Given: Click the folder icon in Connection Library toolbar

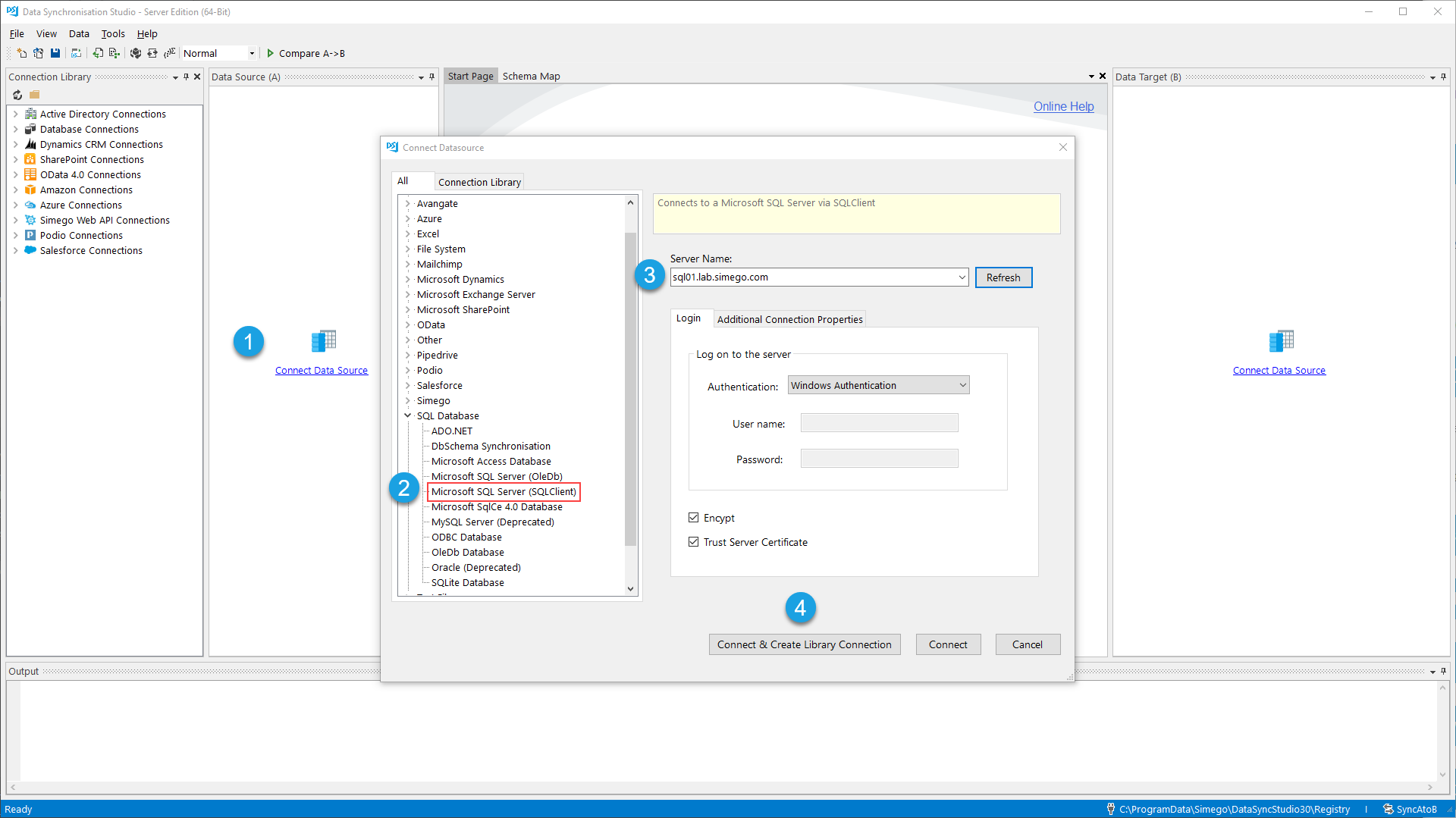Looking at the screenshot, I should 34,95.
